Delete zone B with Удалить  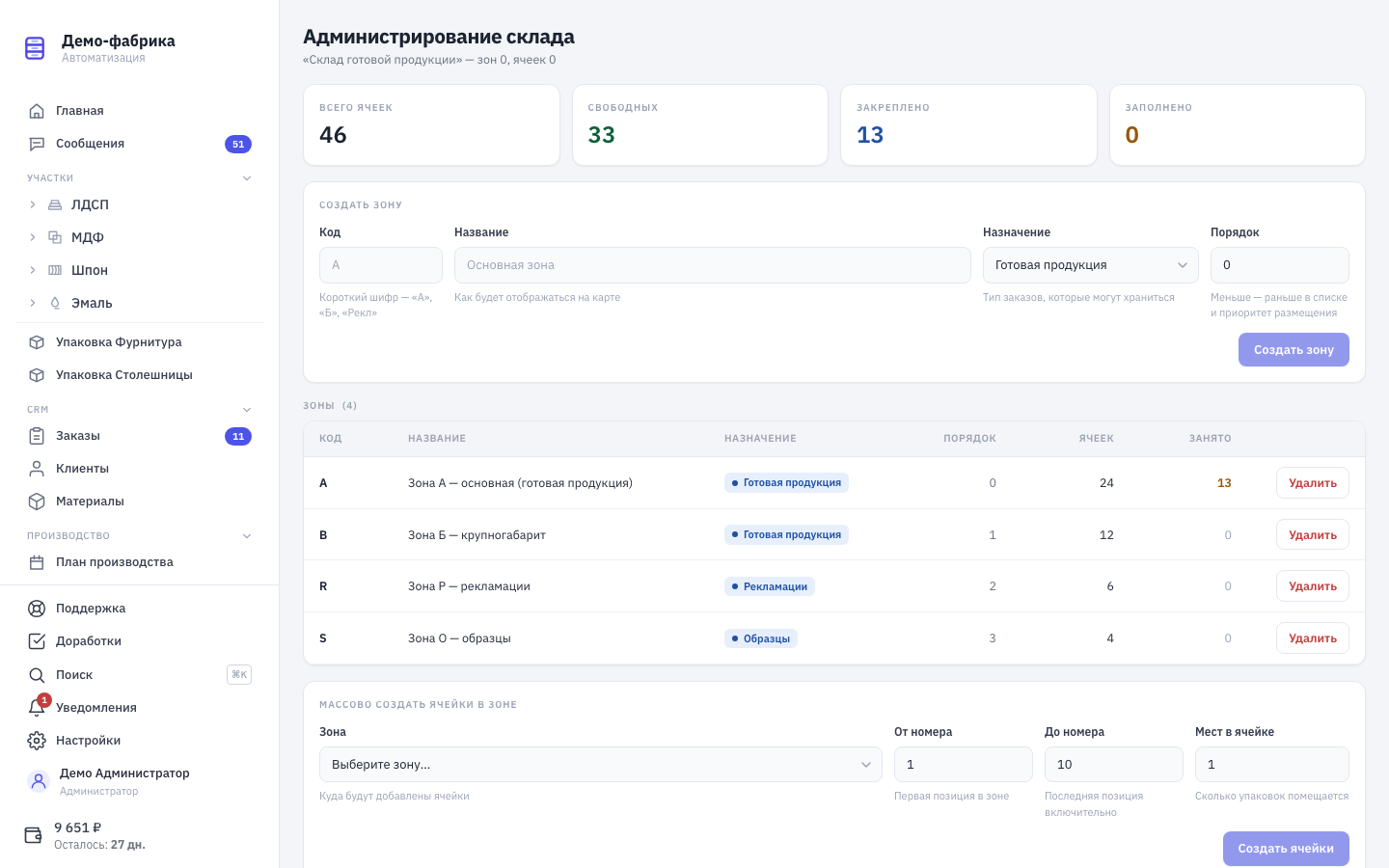click(1313, 535)
